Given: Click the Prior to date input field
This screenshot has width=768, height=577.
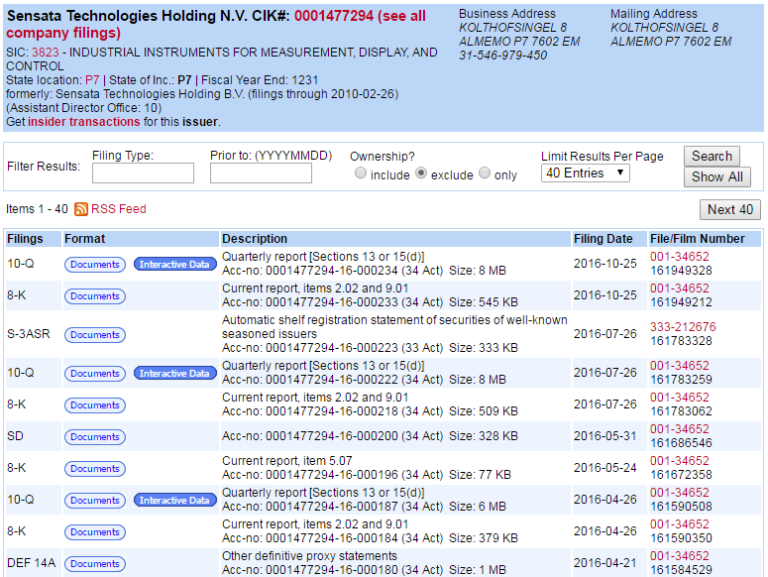Looking at the screenshot, I should 261,173.
